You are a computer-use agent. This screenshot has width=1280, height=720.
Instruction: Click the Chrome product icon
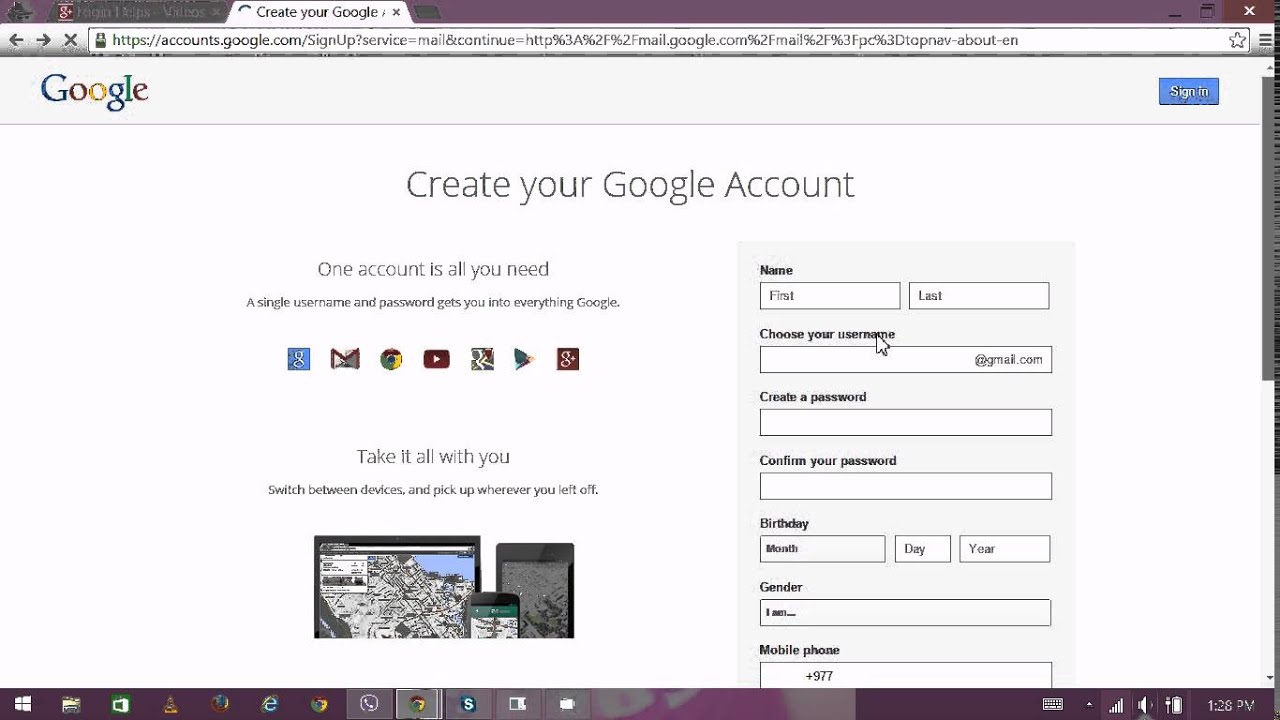(391, 360)
